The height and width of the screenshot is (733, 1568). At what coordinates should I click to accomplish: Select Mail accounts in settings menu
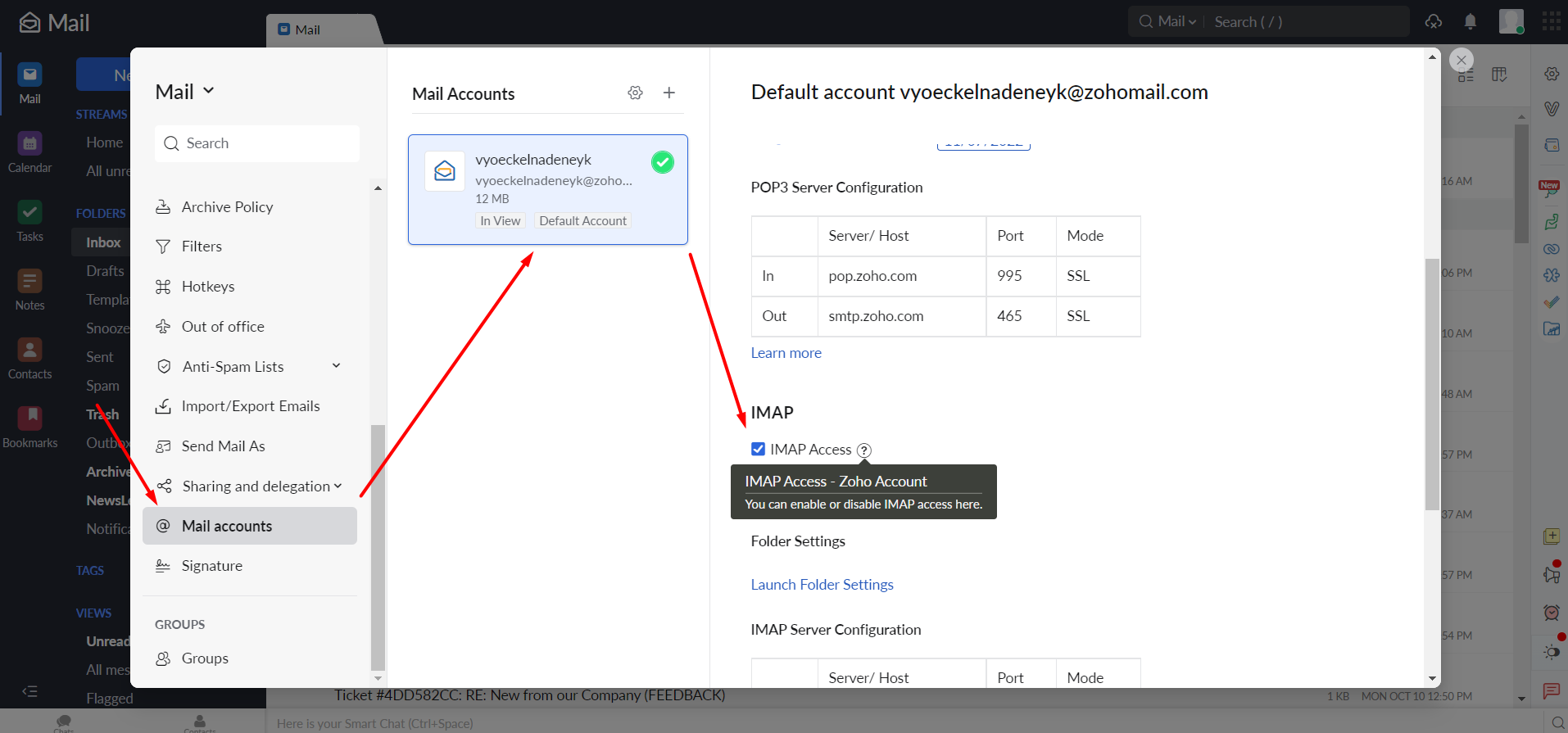250,526
